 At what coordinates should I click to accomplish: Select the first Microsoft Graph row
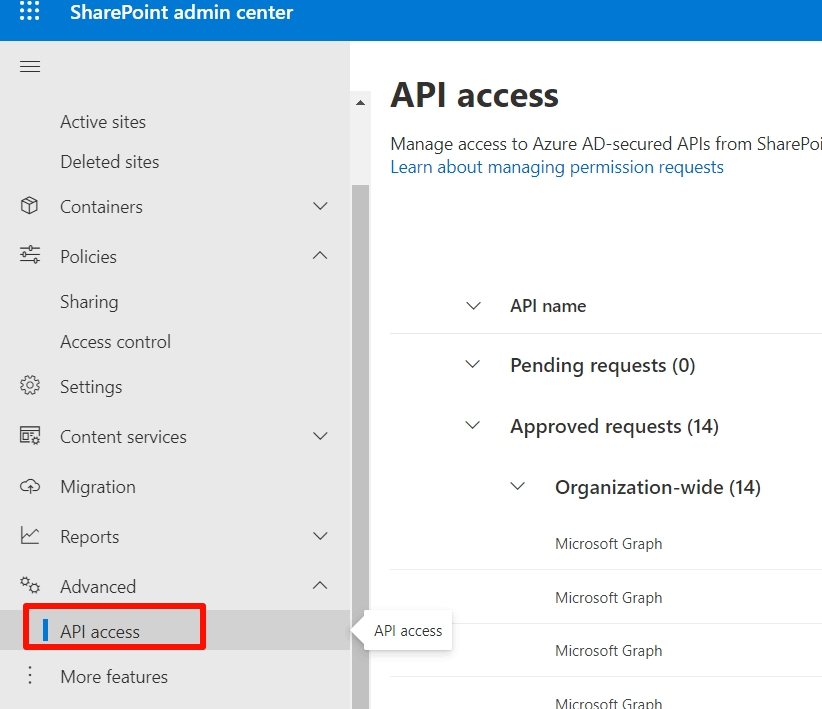[606, 543]
